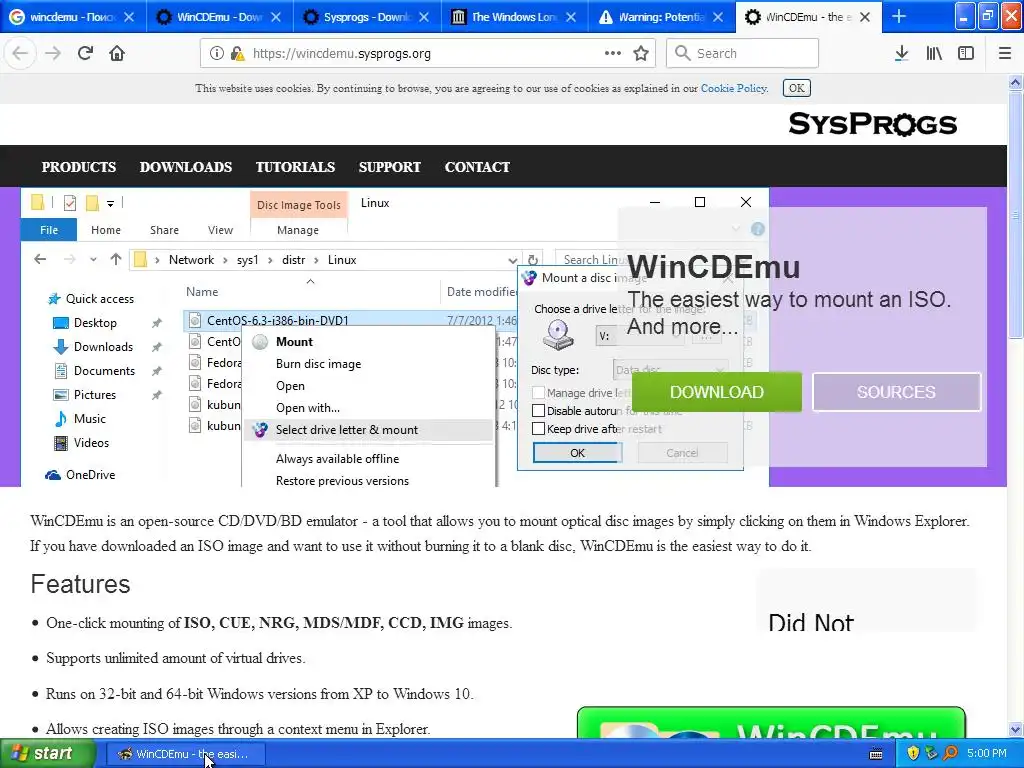
Task: Click the SOURCES button
Action: click(x=897, y=392)
